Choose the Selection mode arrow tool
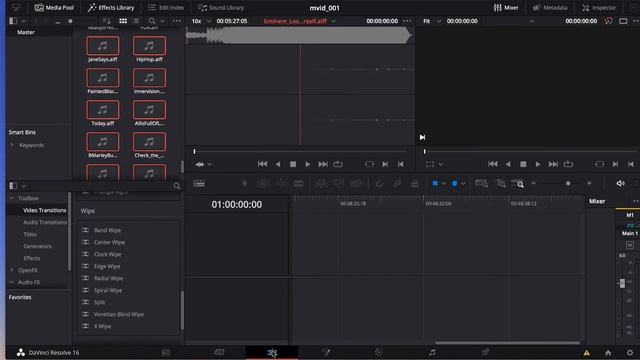Screen dimensions: 640x360 tap(245, 184)
